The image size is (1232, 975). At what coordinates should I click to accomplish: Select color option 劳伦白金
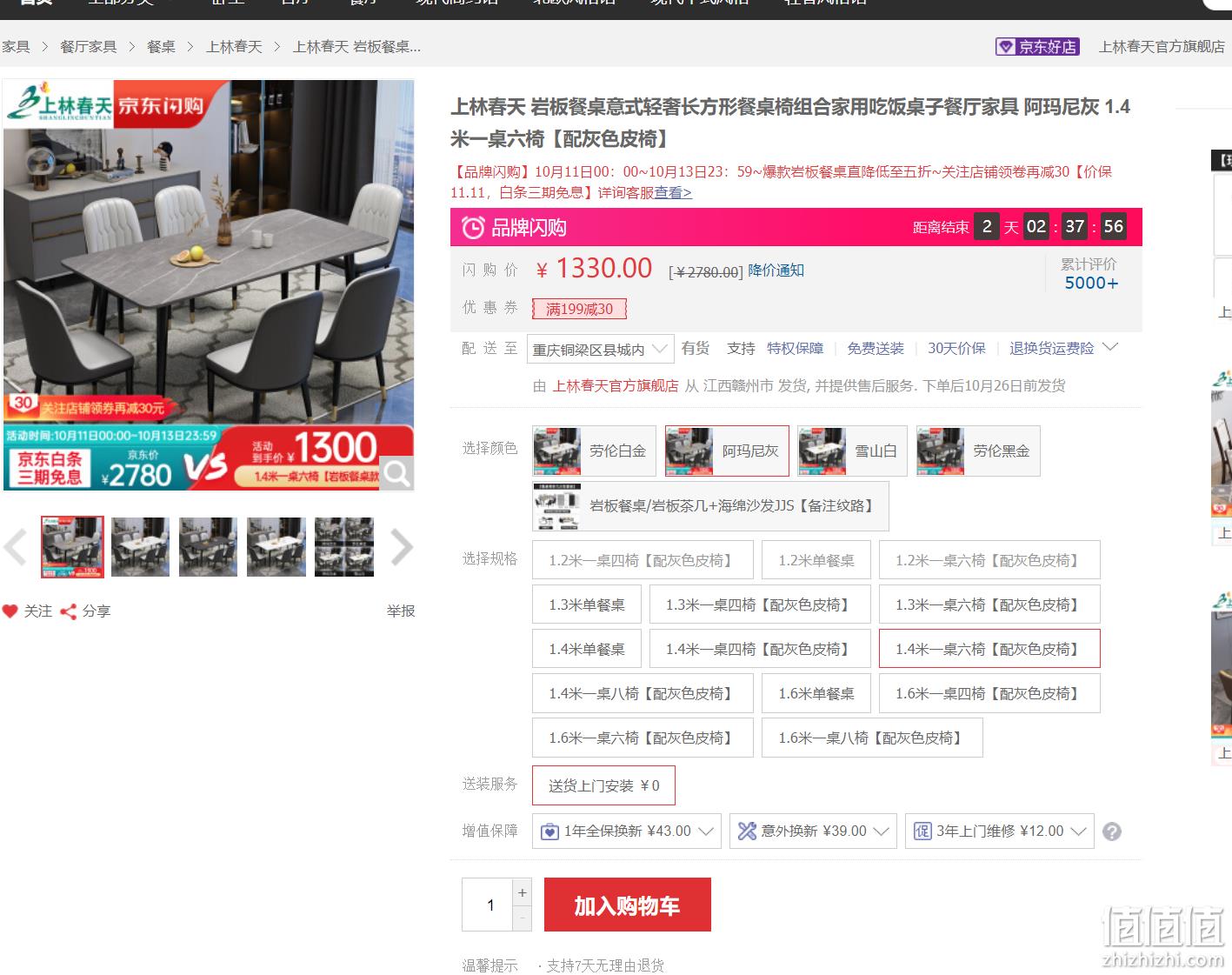(595, 451)
